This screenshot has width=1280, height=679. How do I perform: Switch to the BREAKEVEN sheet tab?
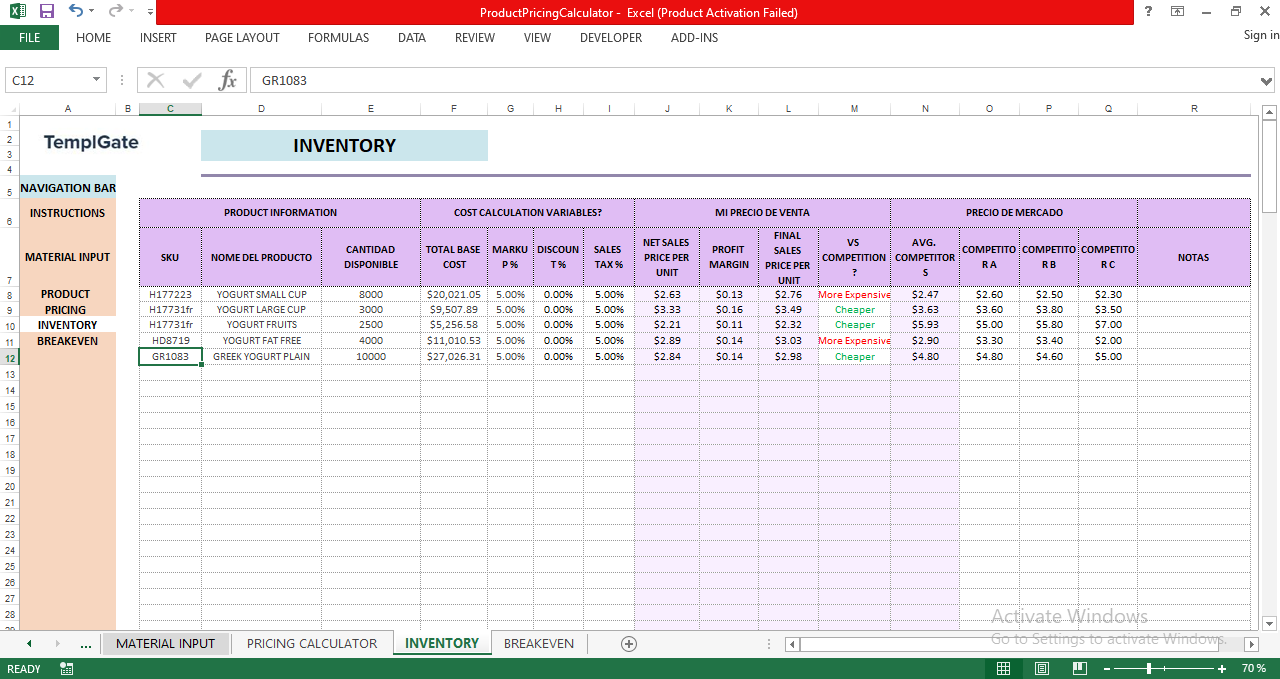539,643
